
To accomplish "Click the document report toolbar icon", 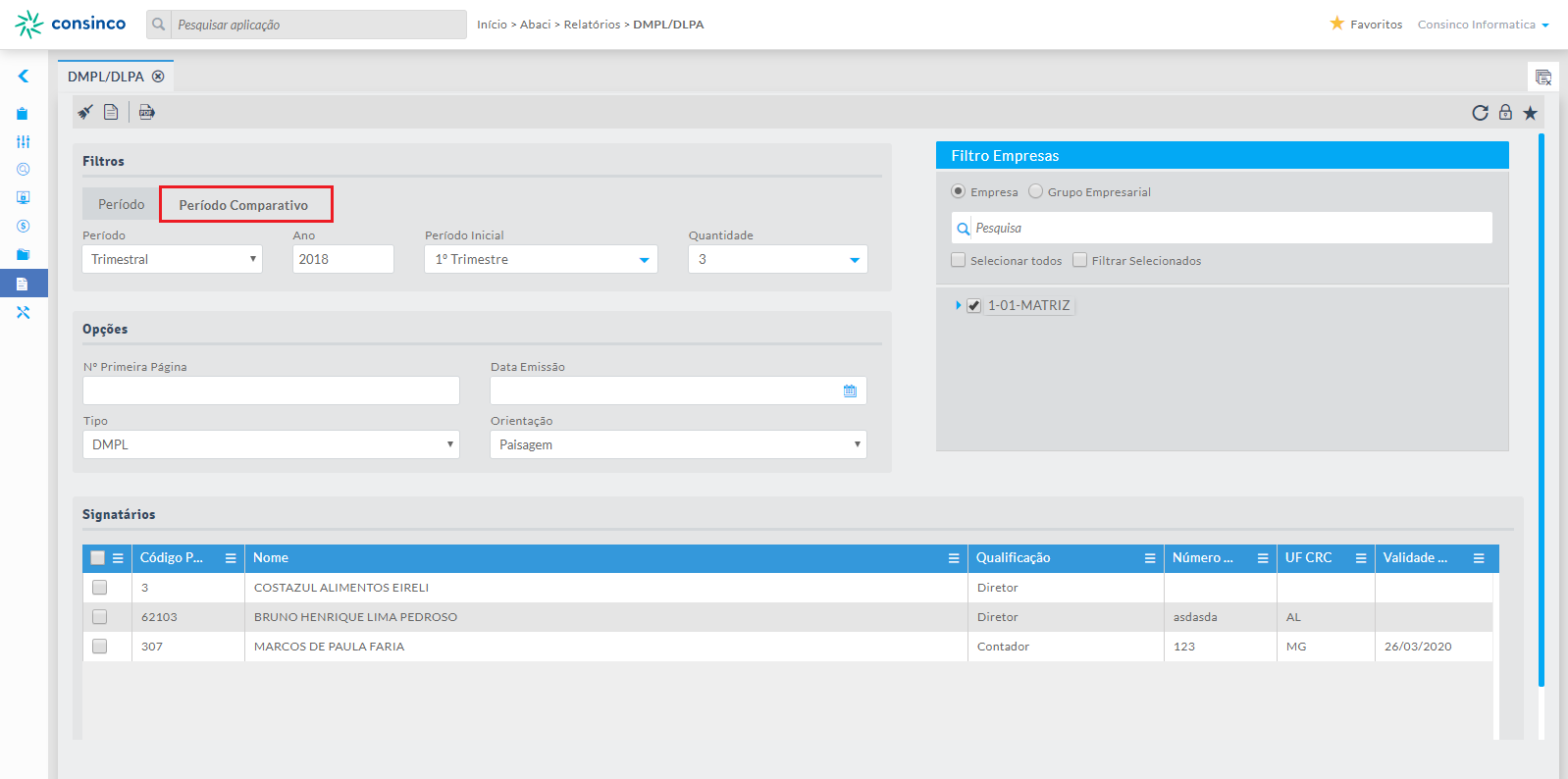I will [x=111, y=112].
